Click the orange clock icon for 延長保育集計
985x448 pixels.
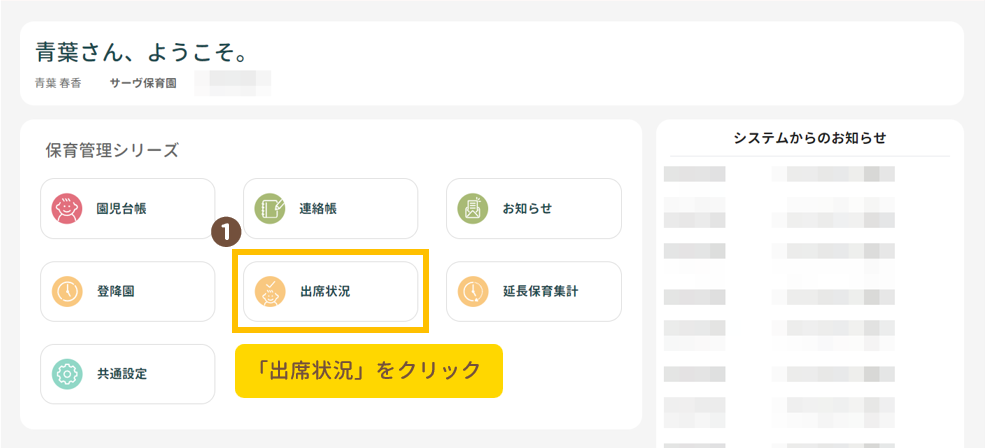(473, 292)
